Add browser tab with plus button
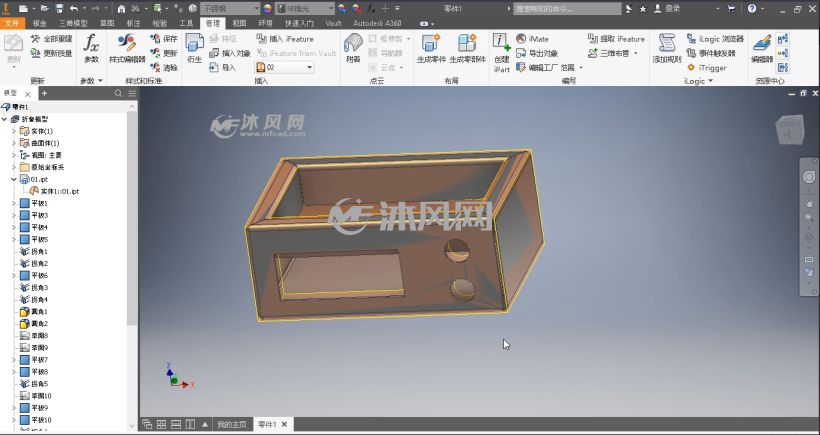This screenshot has width=820, height=435. [x=44, y=93]
